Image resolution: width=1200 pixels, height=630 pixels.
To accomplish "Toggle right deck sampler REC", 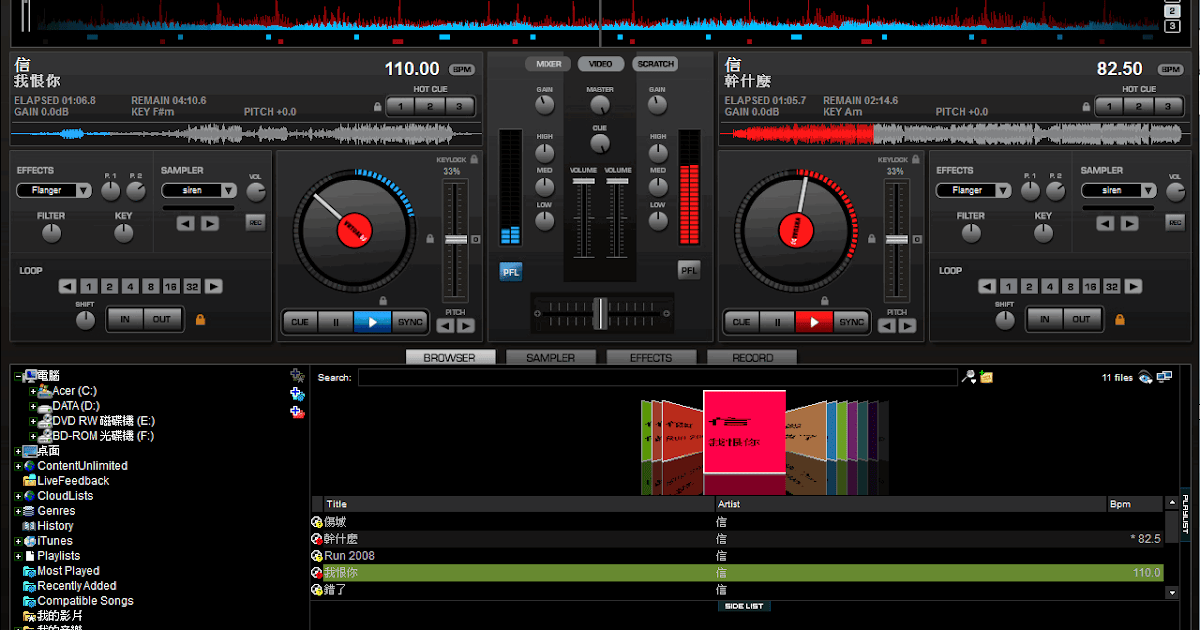I will pyautogui.click(x=1175, y=223).
